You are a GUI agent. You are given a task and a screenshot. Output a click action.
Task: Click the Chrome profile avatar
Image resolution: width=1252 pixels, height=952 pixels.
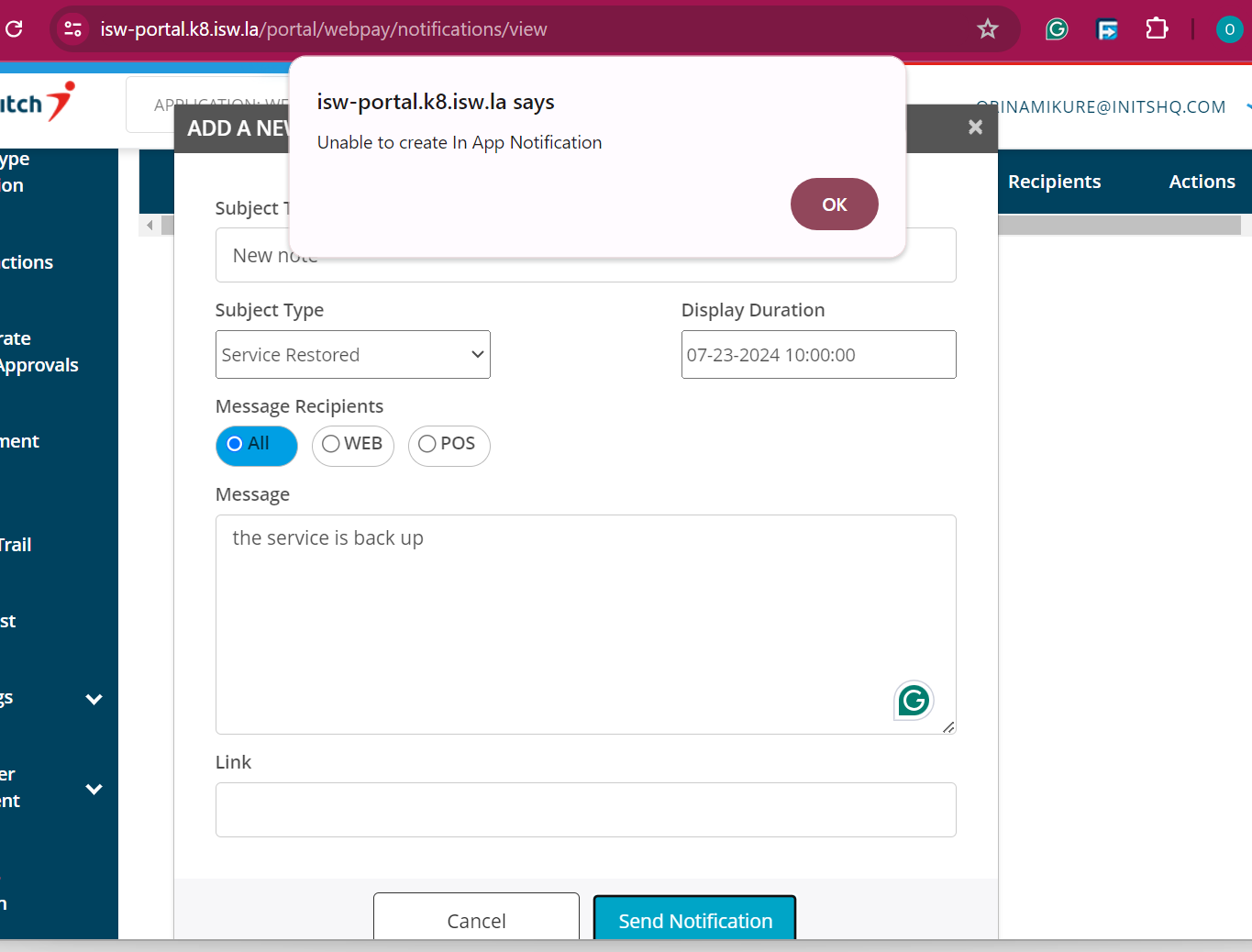point(1229,29)
